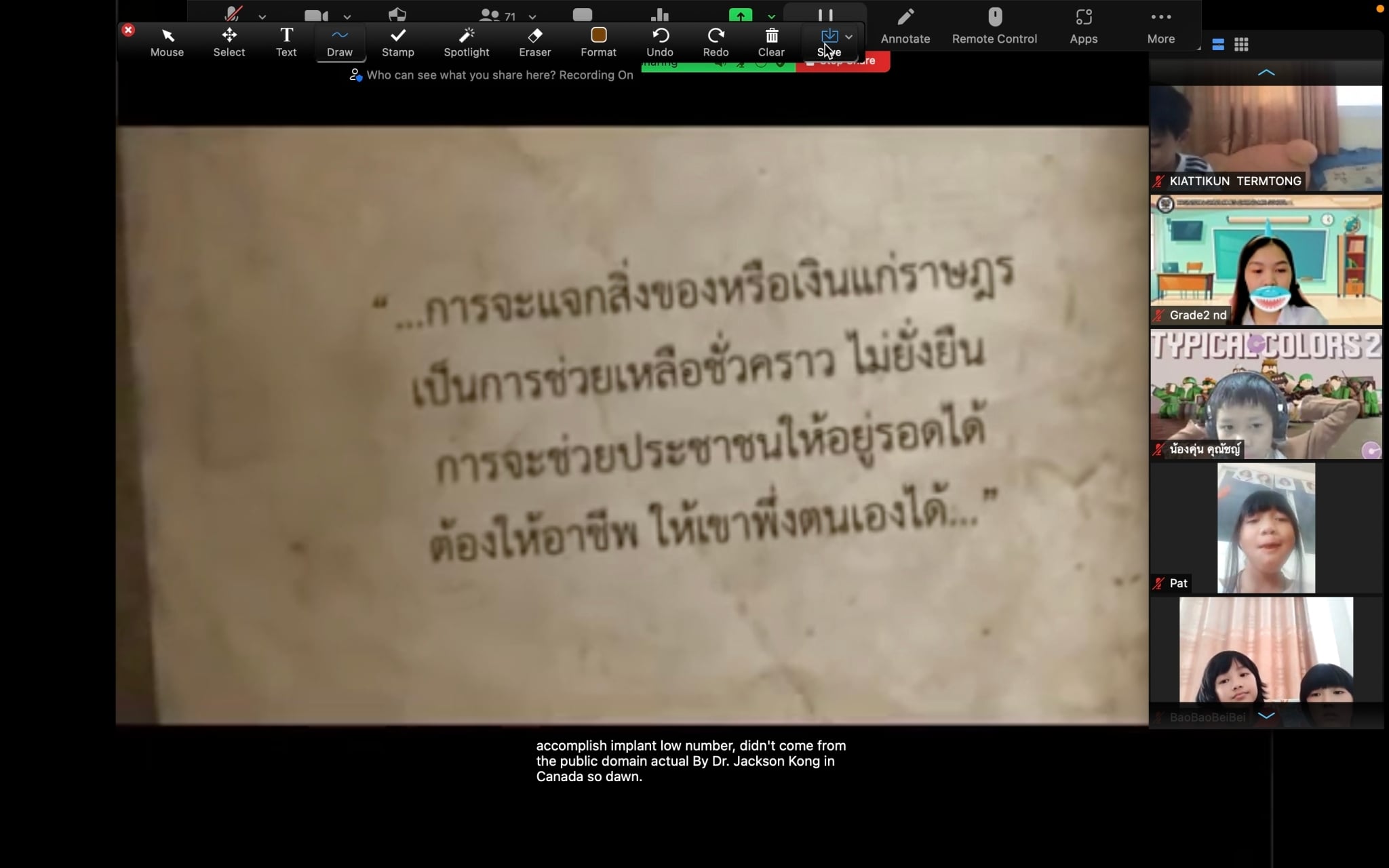This screenshot has width=1389, height=868.
Task: Pick the Stamp tool
Action: pos(397,42)
